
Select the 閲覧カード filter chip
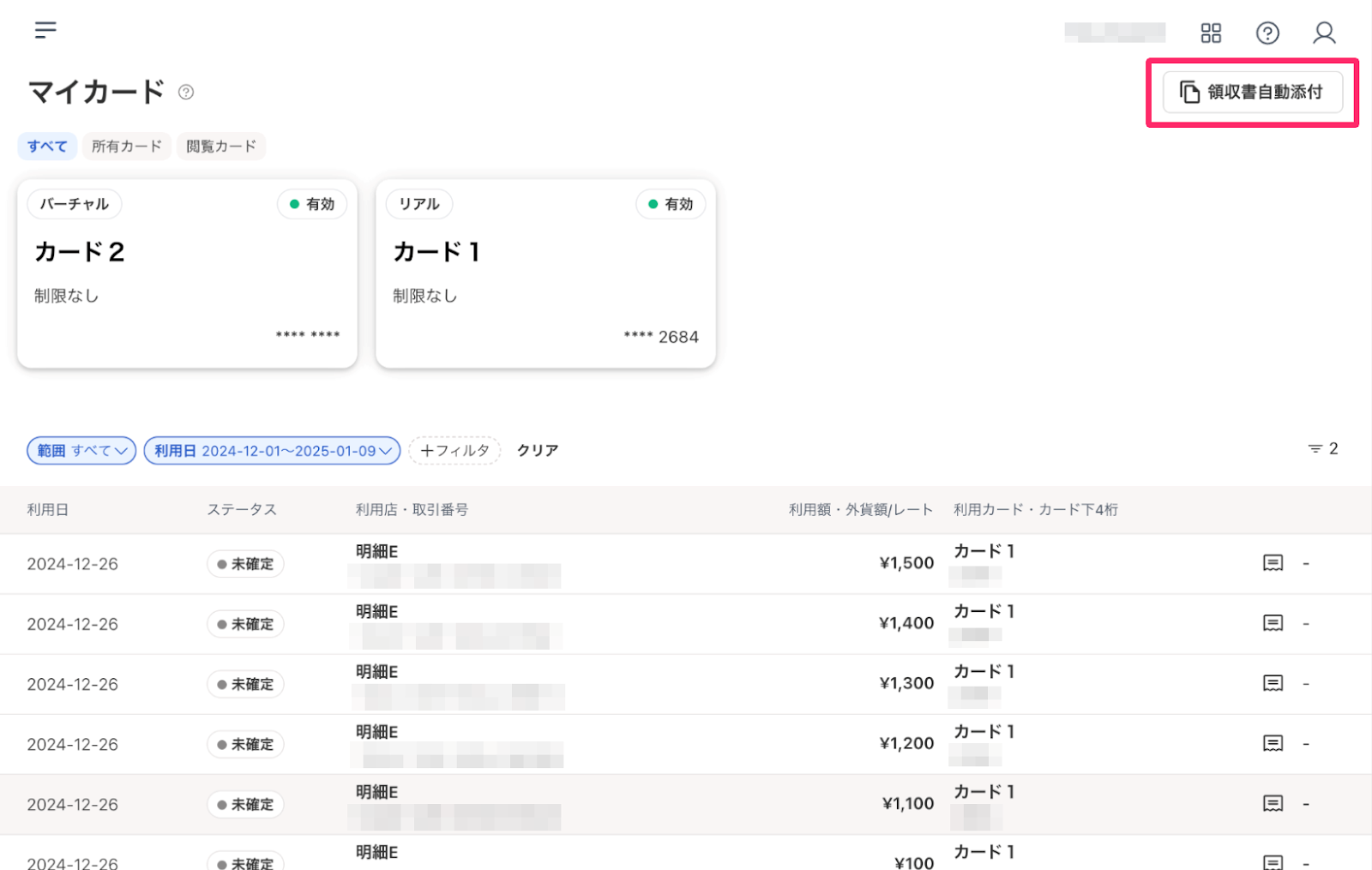220,146
